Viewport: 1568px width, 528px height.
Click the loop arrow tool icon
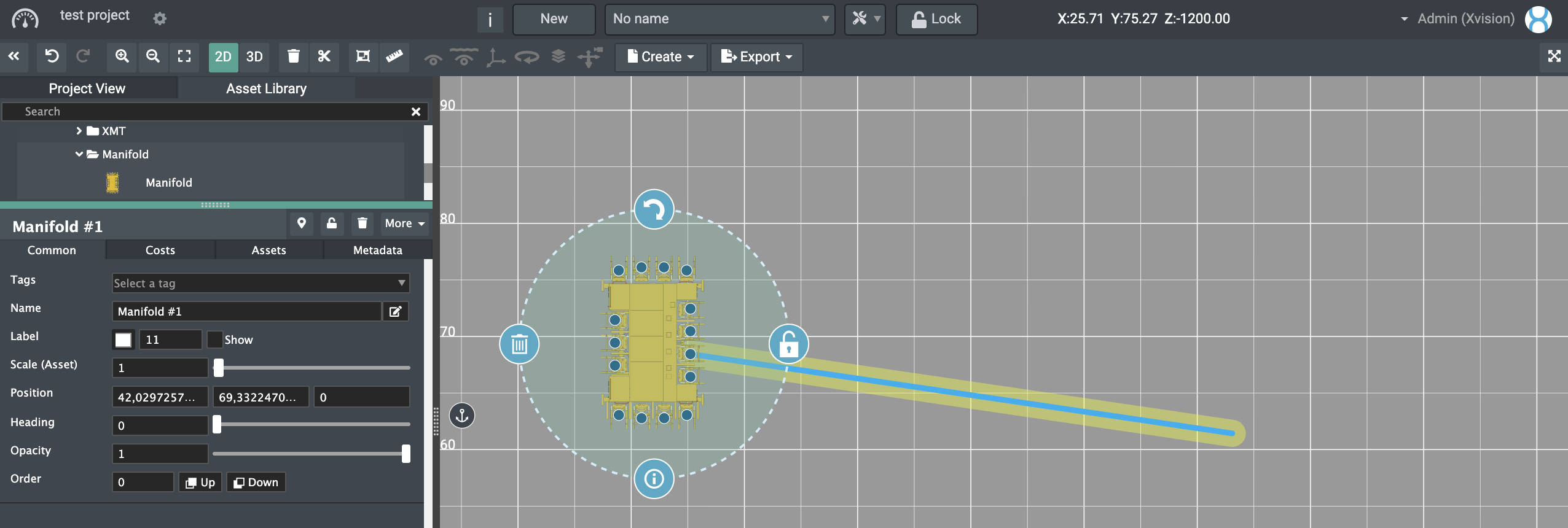click(527, 56)
